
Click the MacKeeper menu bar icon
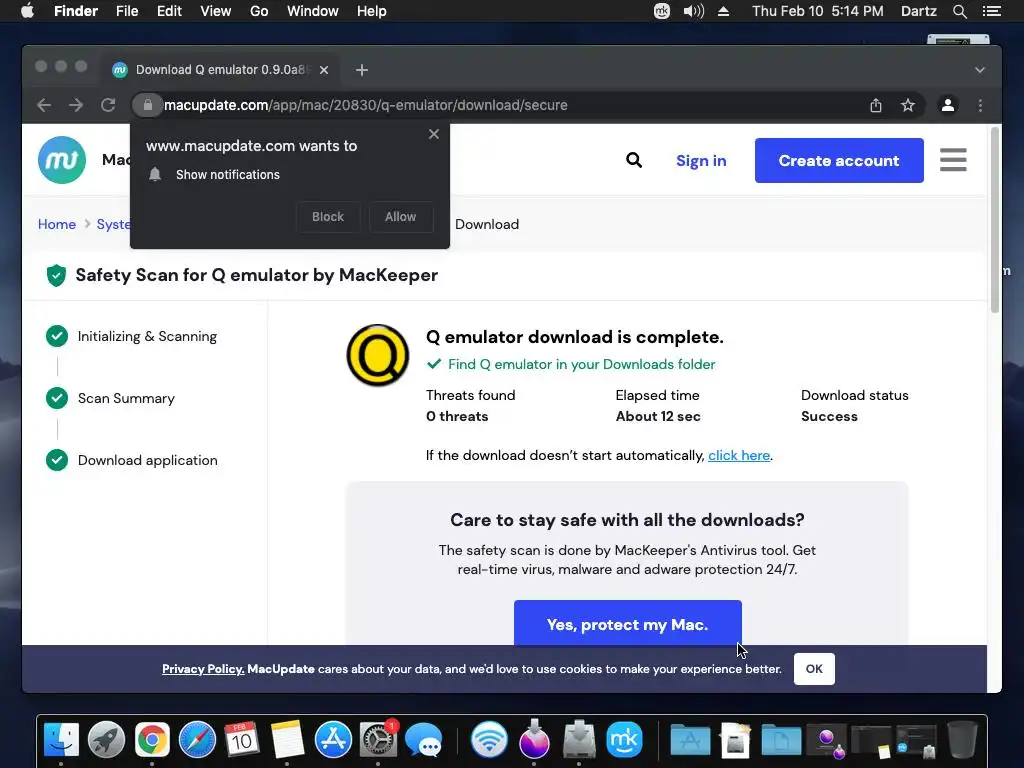(x=662, y=11)
